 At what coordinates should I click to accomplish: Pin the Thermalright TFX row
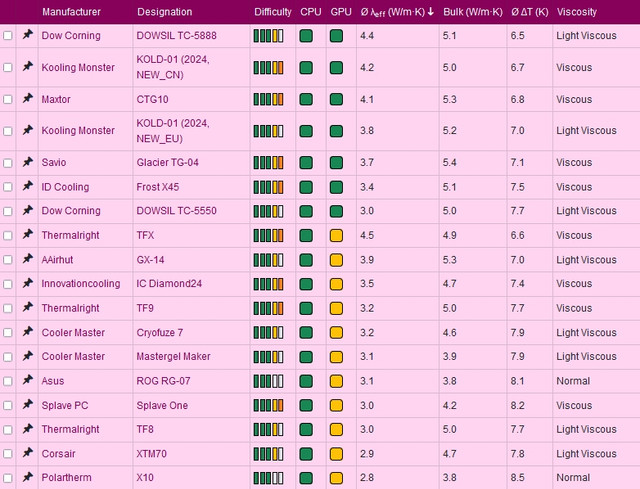click(x=27, y=234)
